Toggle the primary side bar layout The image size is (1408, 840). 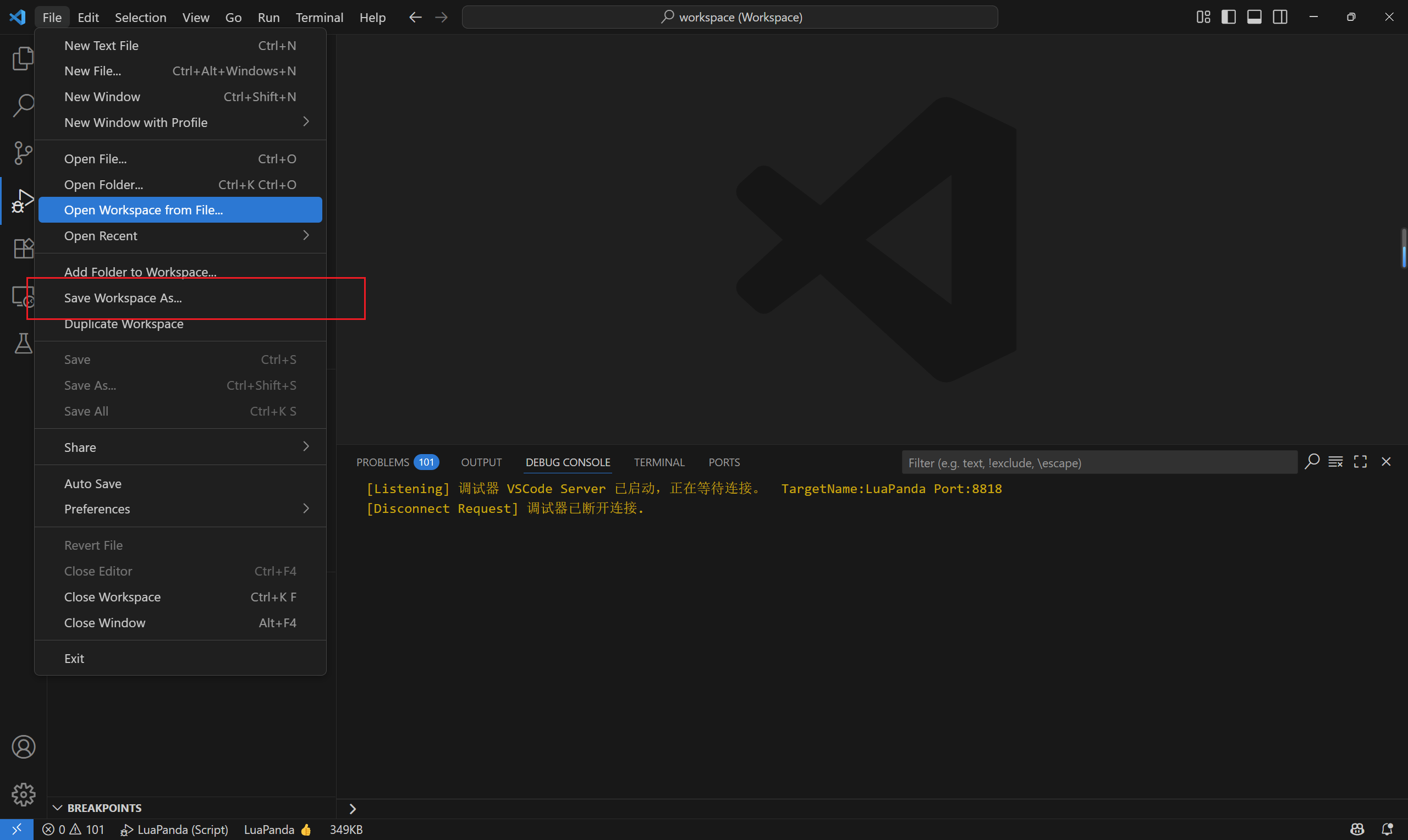1228,17
